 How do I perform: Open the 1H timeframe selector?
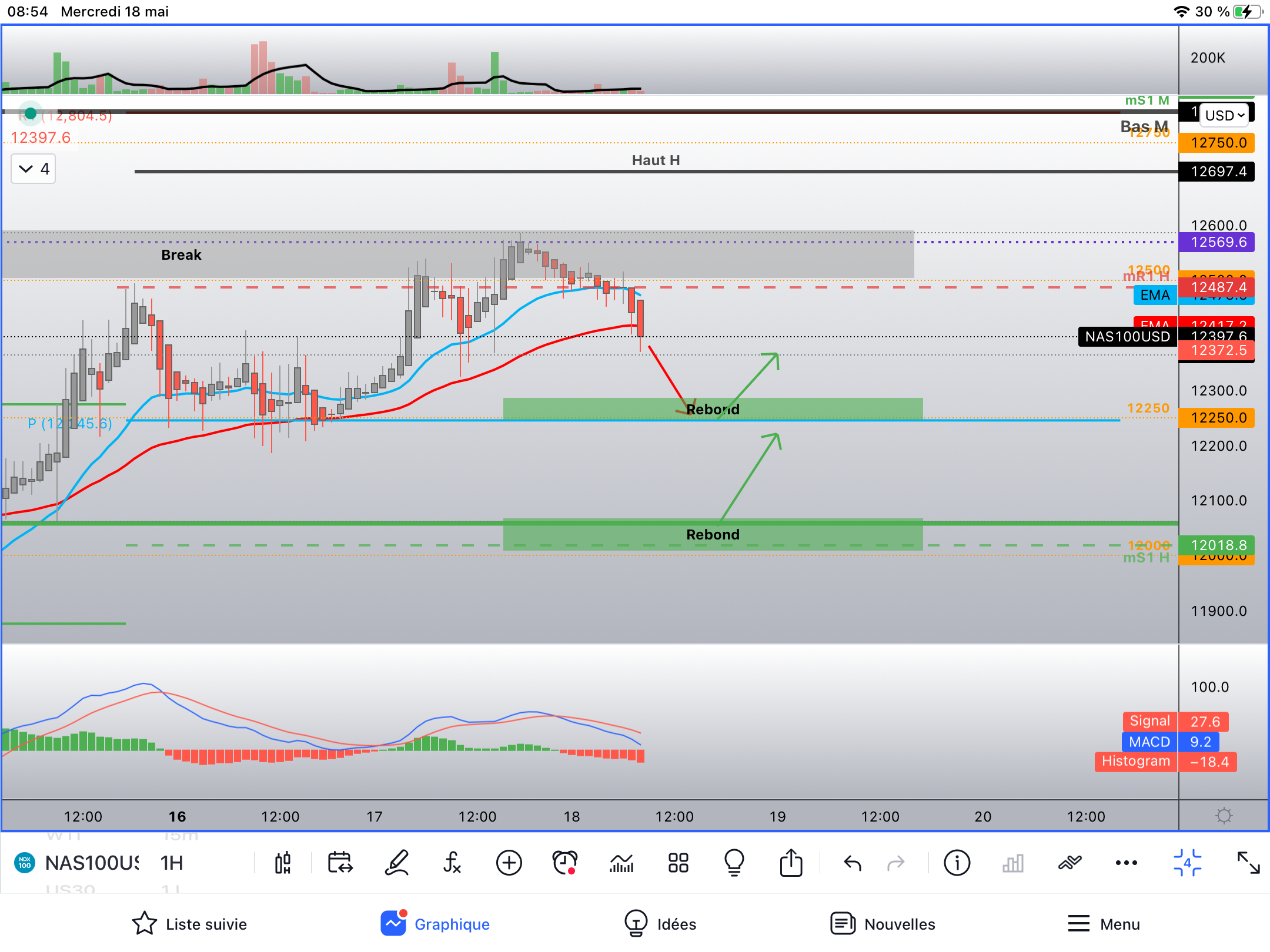click(172, 863)
